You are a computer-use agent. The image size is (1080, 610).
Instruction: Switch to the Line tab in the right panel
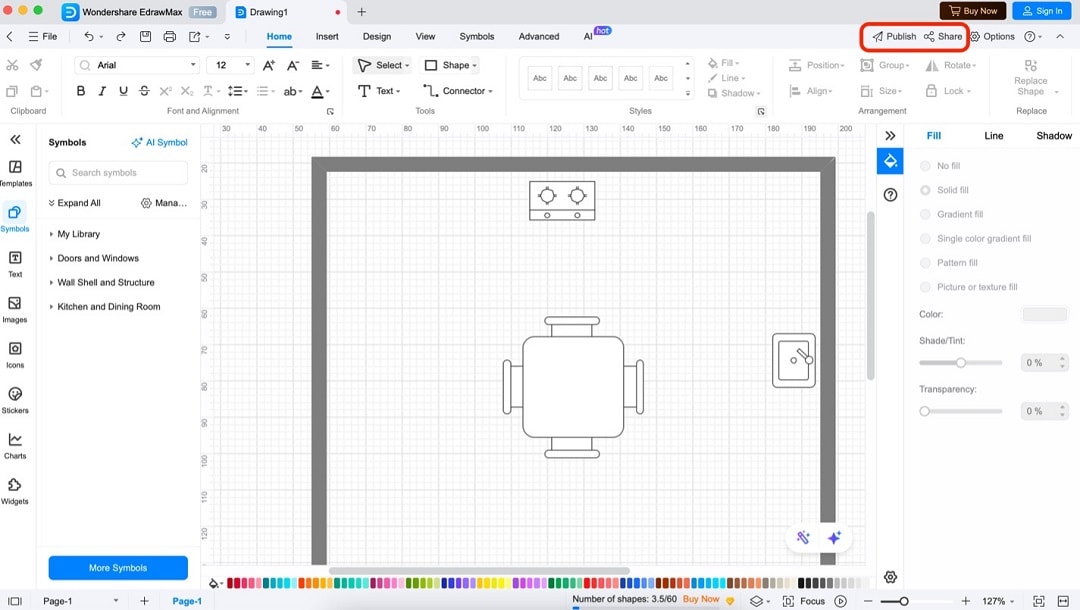[993, 136]
